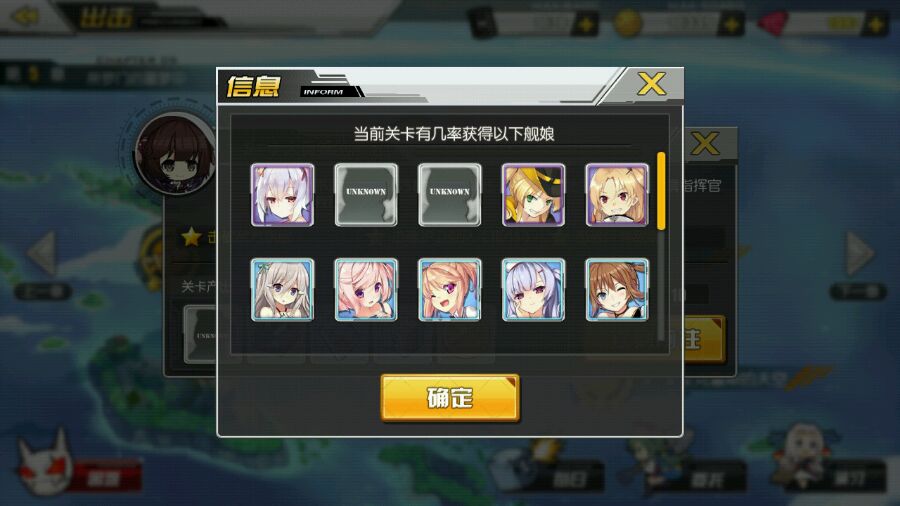Image resolution: width=900 pixels, height=506 pixels.
Task: Add gems with the plus button
Action: [x=876, y=25]
